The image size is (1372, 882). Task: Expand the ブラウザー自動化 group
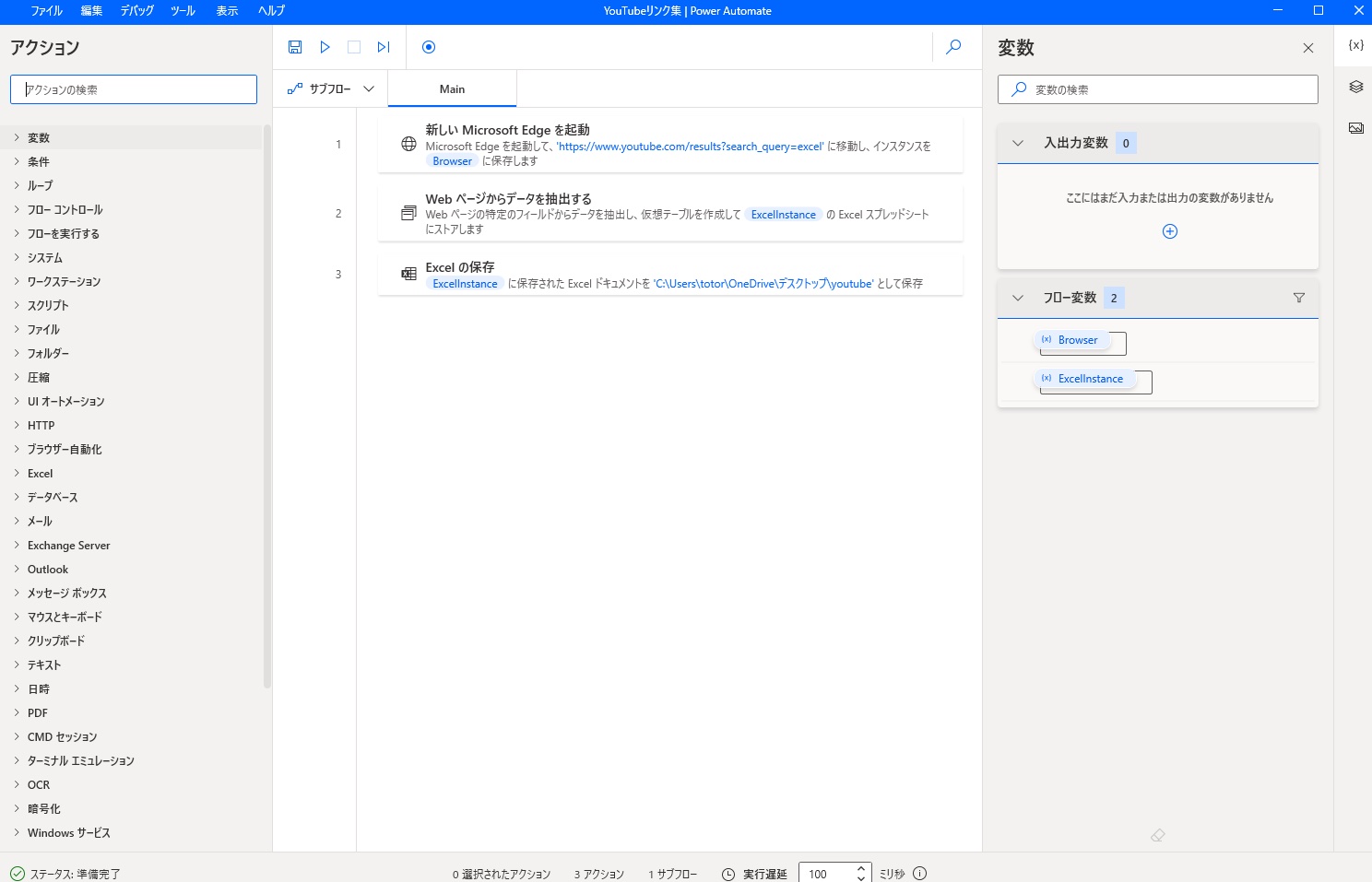[17, 449]
